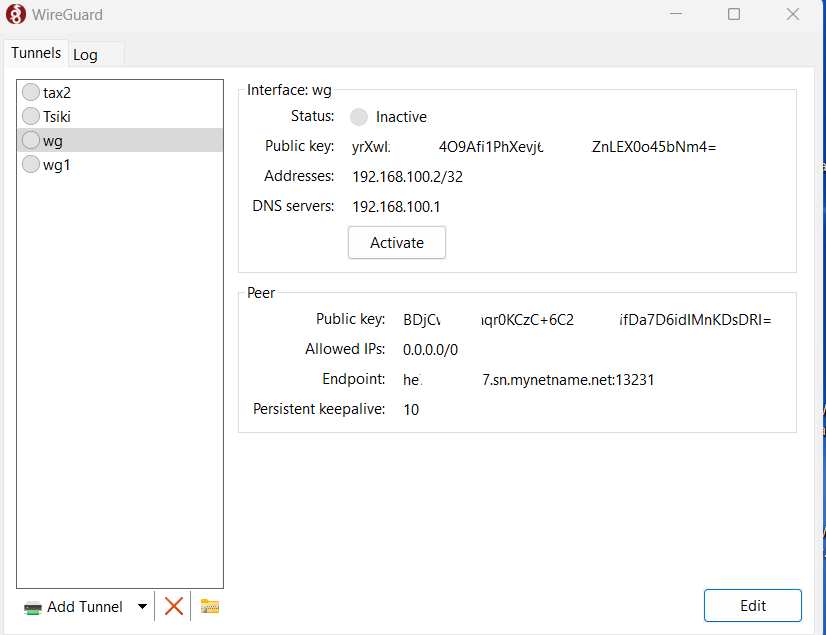Viewport: 826px width, 635px height.
Task: Click the zip folder icon to import tunnels
Action: coord(208,606)
